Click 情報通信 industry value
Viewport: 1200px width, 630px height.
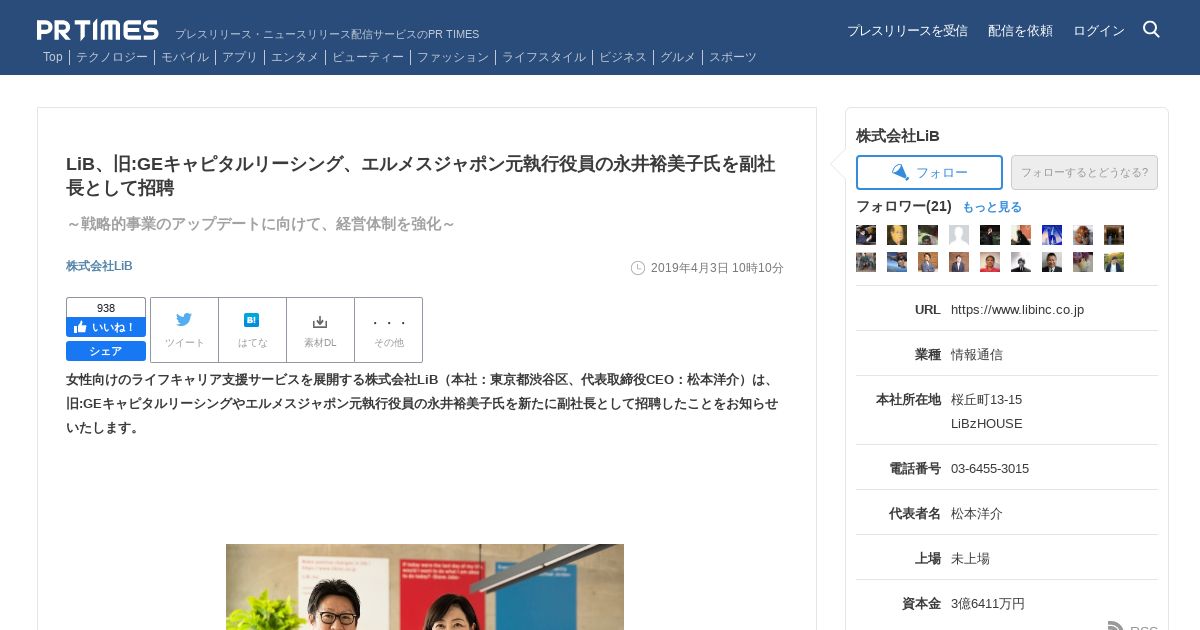[x=977, y=355]
